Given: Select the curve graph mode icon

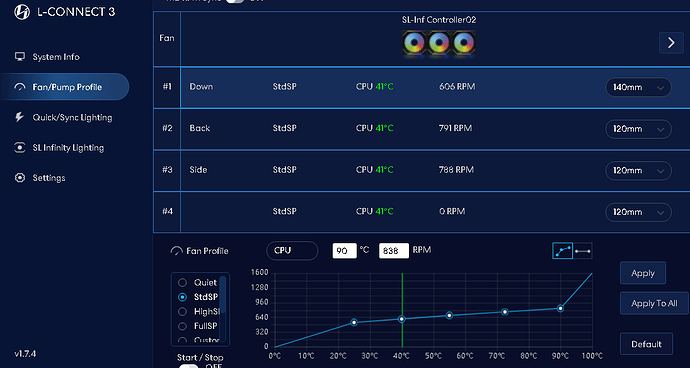Looking at the screenshot, I should point(562,251).
